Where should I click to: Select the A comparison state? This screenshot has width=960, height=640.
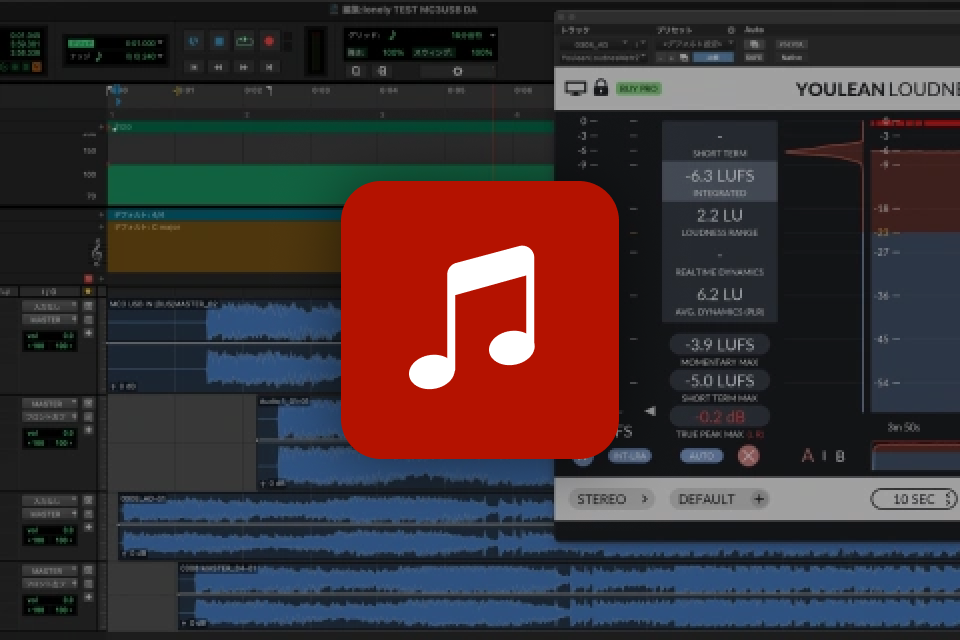(x=808, y=456)
